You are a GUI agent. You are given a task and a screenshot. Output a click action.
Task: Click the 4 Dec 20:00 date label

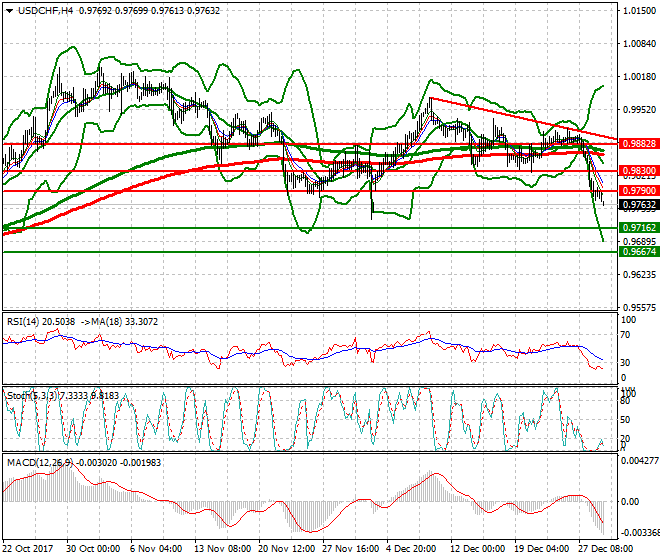[x=411, y=549]
